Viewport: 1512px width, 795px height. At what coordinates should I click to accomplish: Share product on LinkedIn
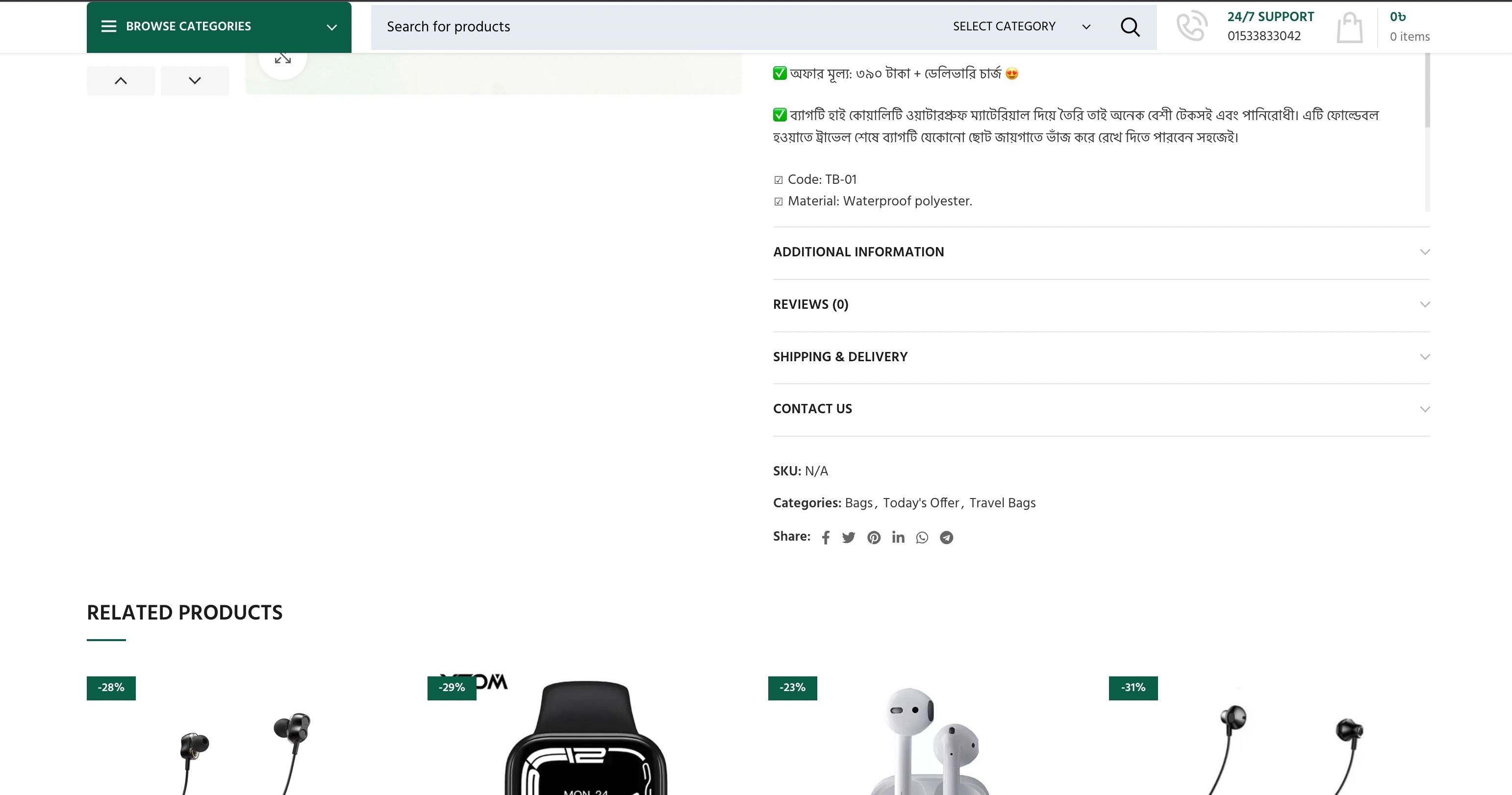tap(898, 537)
